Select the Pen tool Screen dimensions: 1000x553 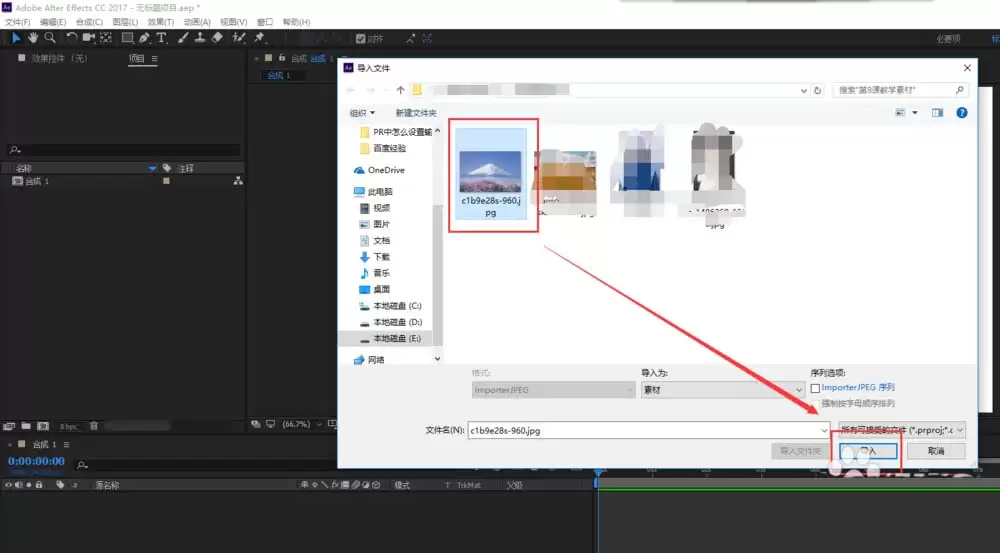[144, 38]
